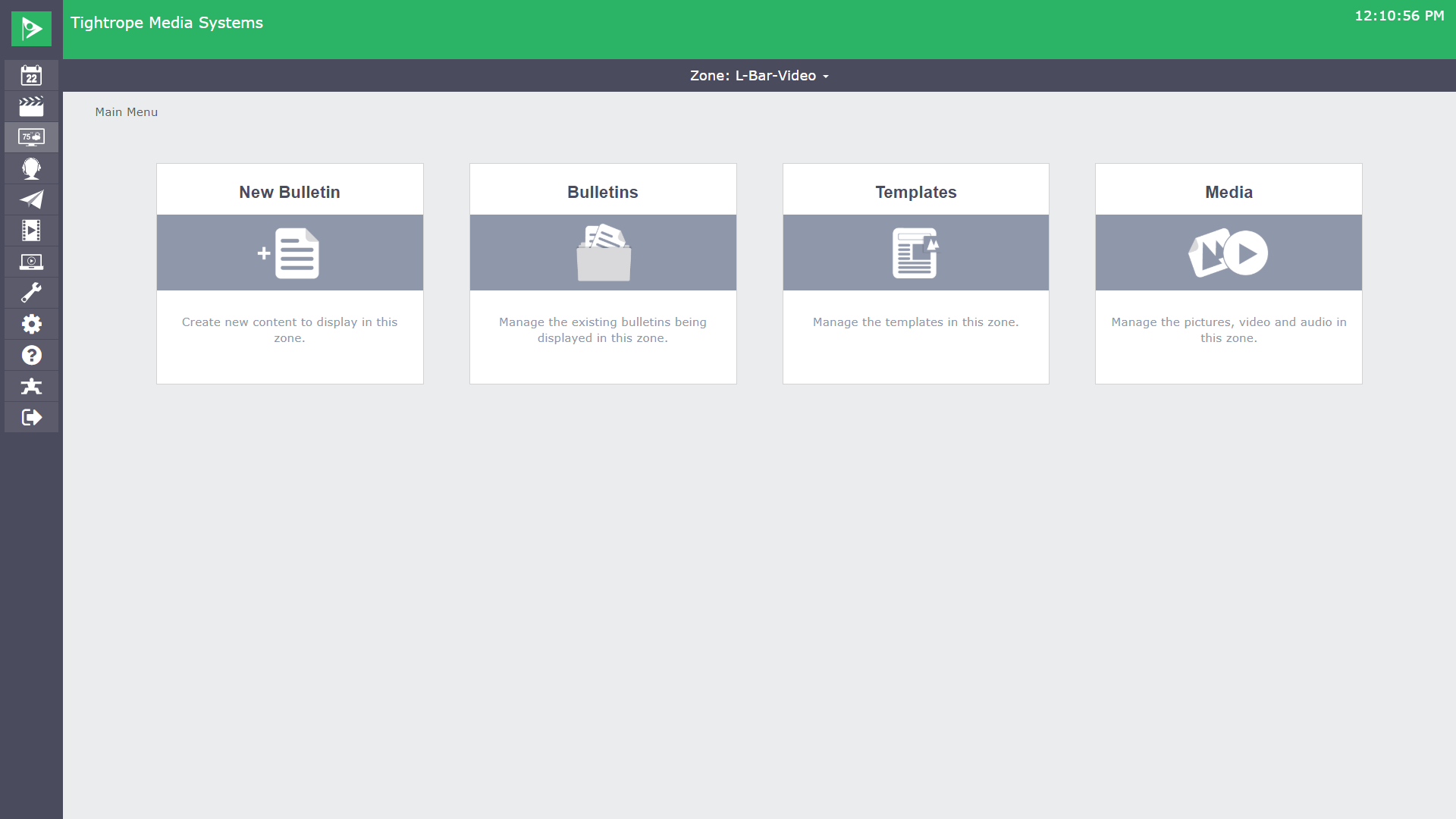Open the Templates card
Image resolution: width=1456 pixels, height=819 pixels.
click(x=915, y=273)
